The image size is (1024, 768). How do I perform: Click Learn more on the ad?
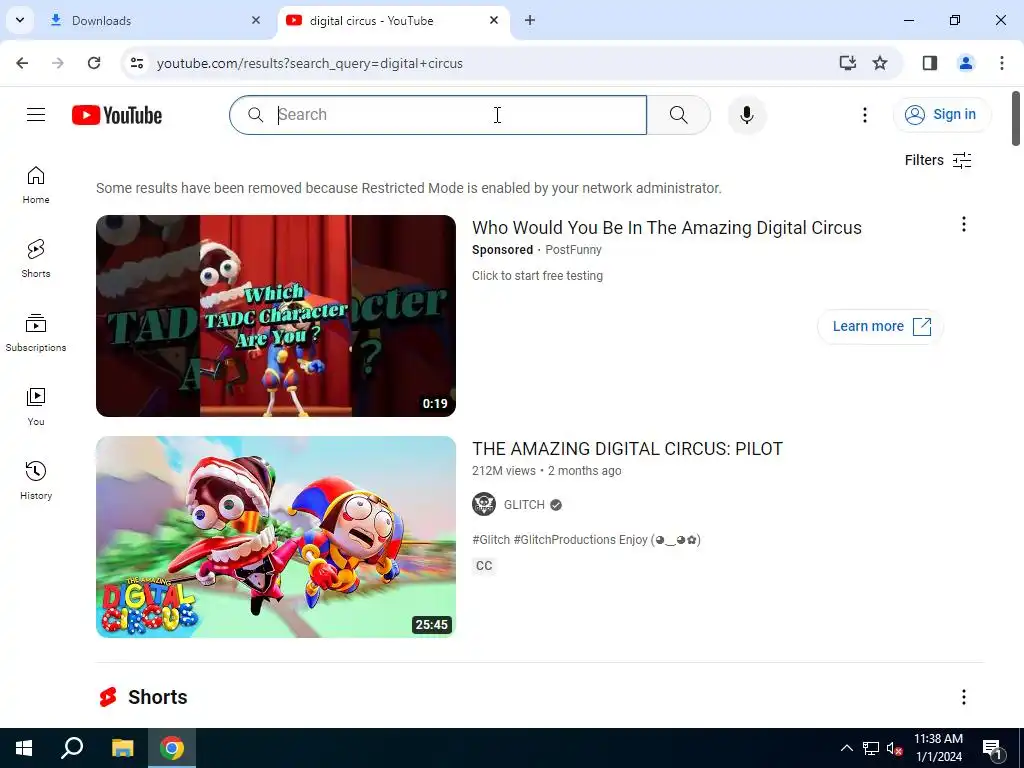pos(880,326)
